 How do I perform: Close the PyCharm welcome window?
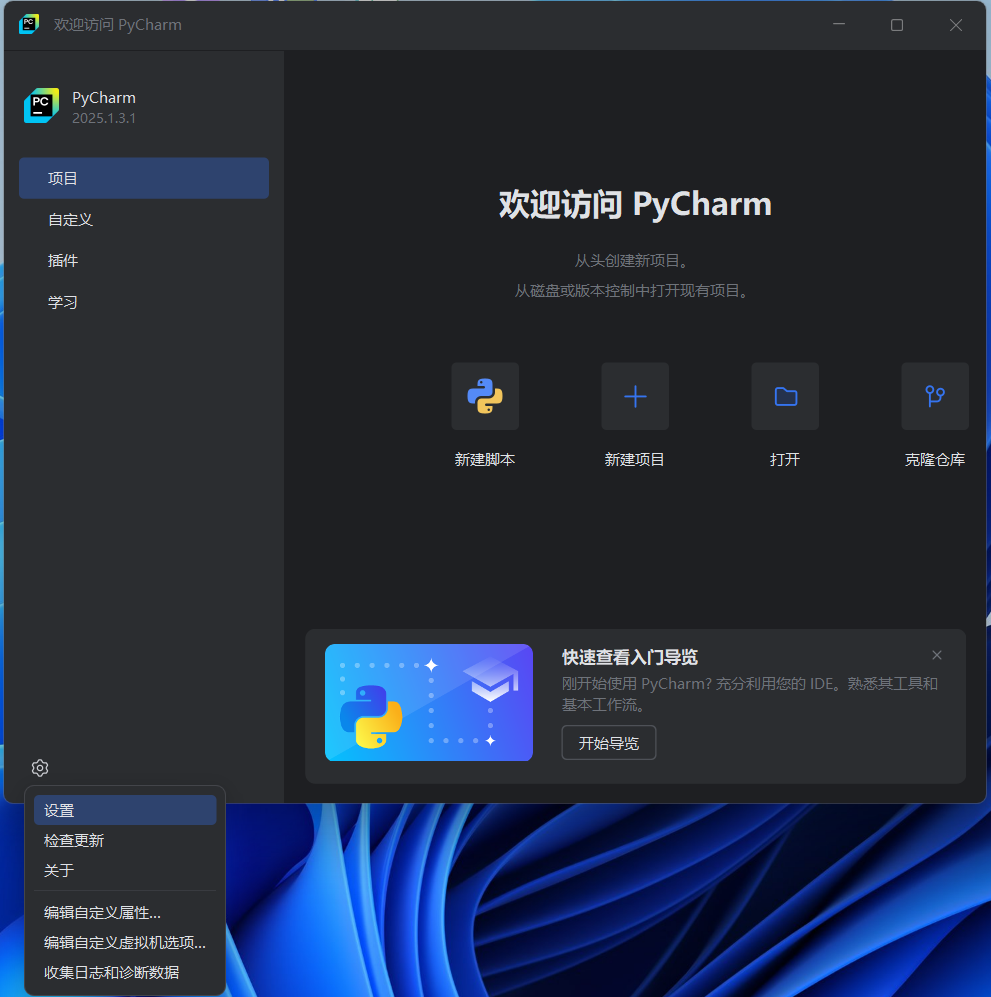[x=955, y=25]
